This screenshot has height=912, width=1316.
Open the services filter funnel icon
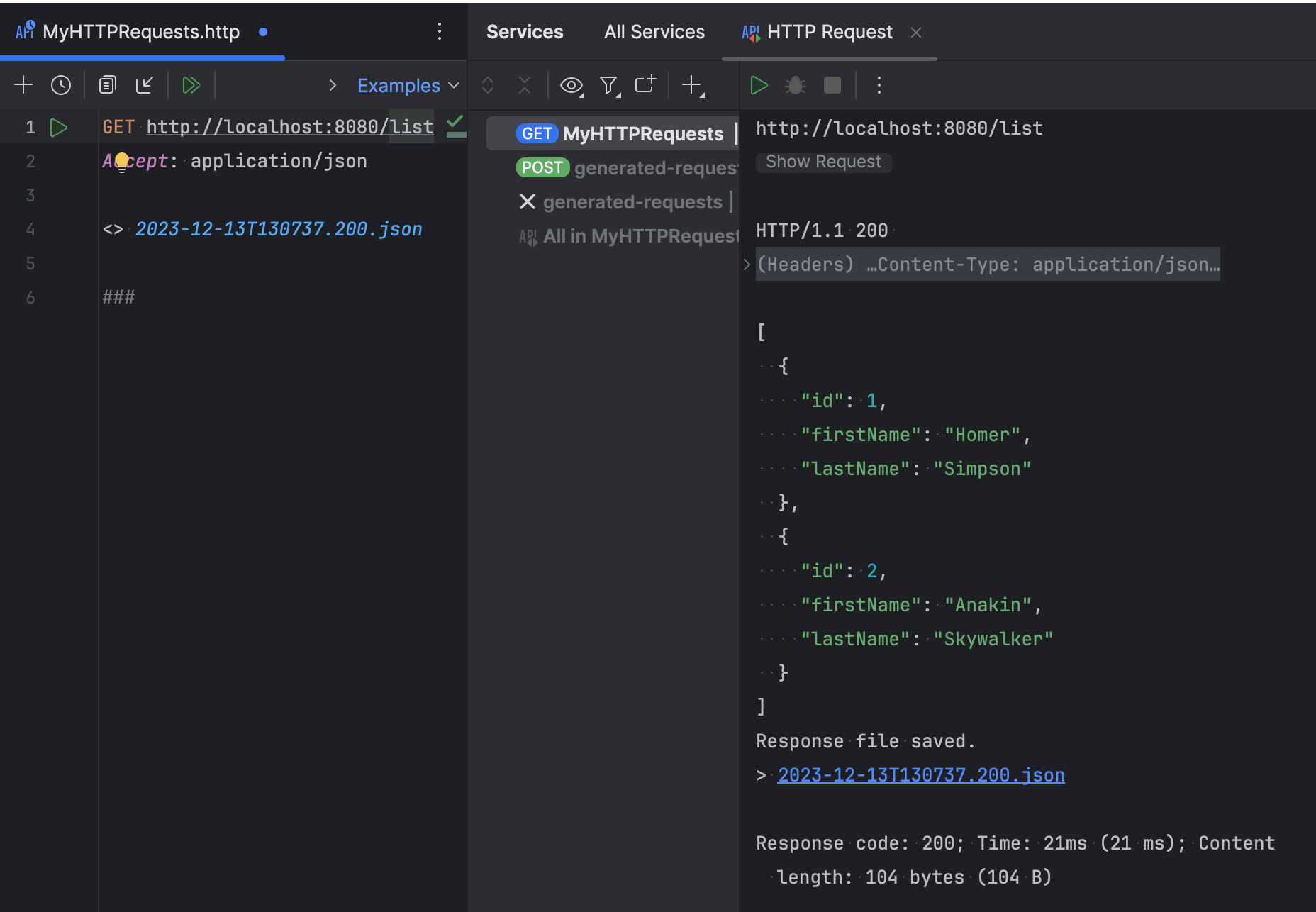click(608, 84)
